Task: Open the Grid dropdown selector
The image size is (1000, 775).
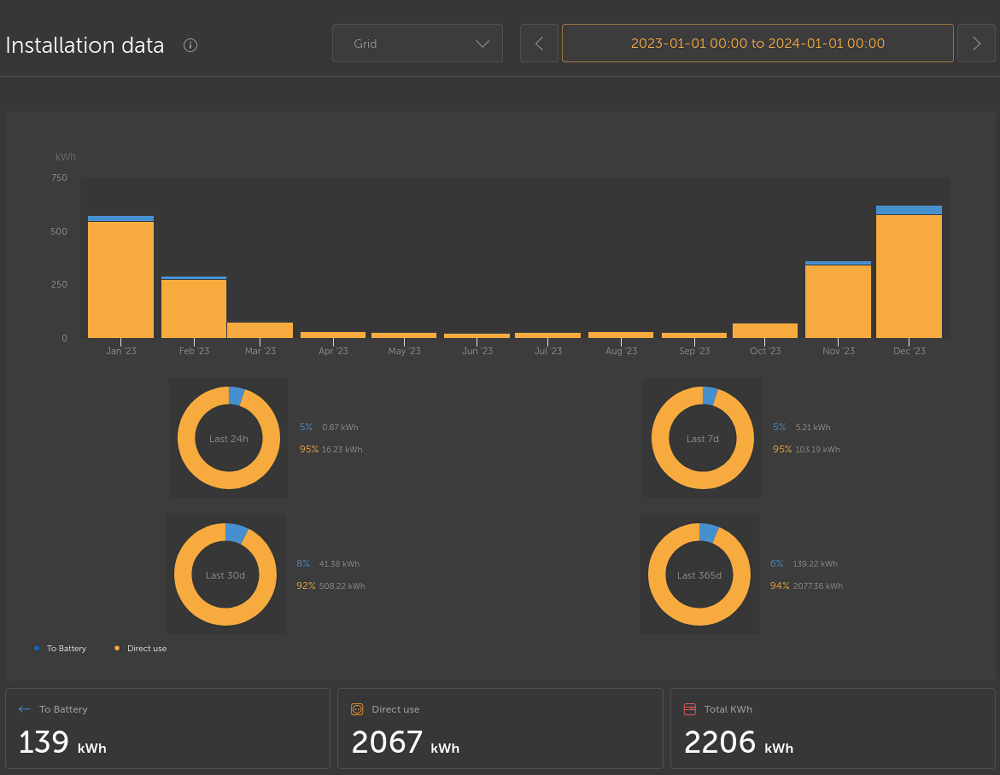Action: pyautogui.click(x=417, y=43)
